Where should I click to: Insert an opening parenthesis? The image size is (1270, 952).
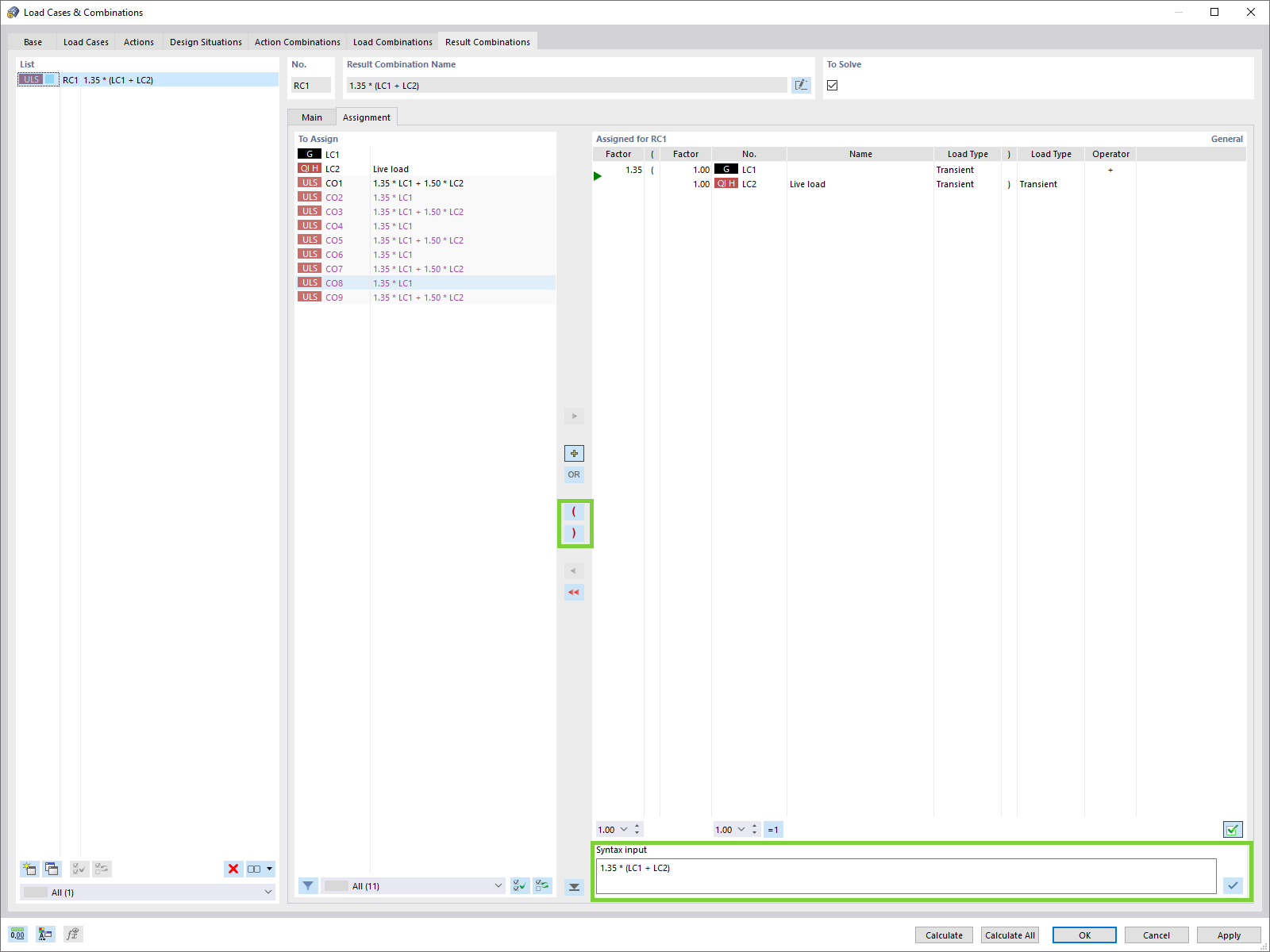pyautogui.click(x=574, y=512)
